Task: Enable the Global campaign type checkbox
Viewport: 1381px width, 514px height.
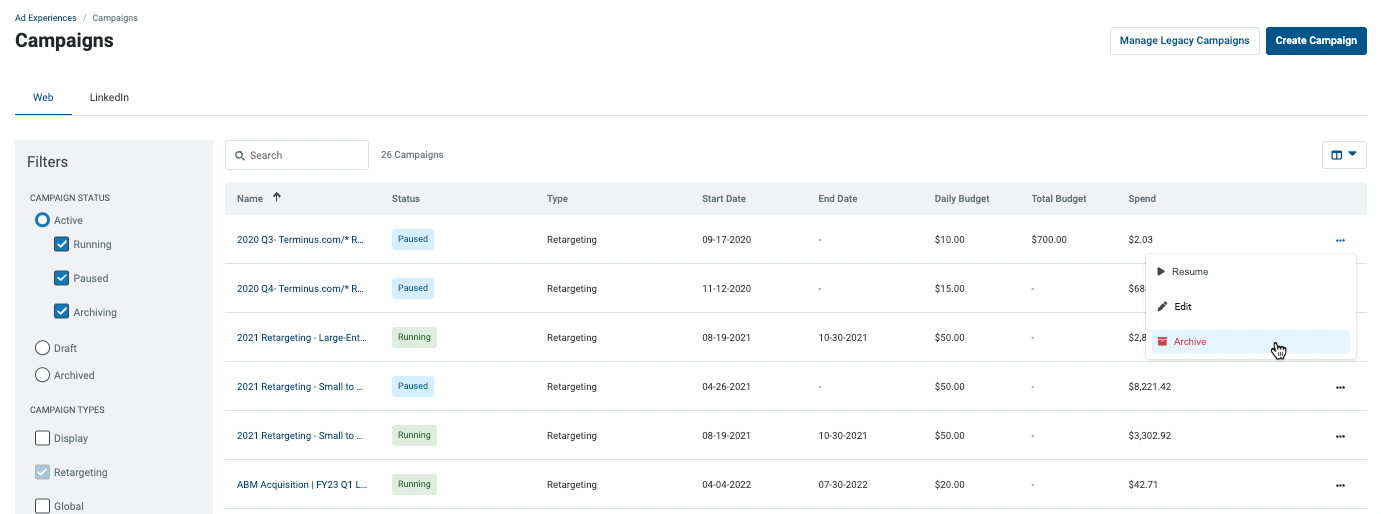Action: pos(42,506)
